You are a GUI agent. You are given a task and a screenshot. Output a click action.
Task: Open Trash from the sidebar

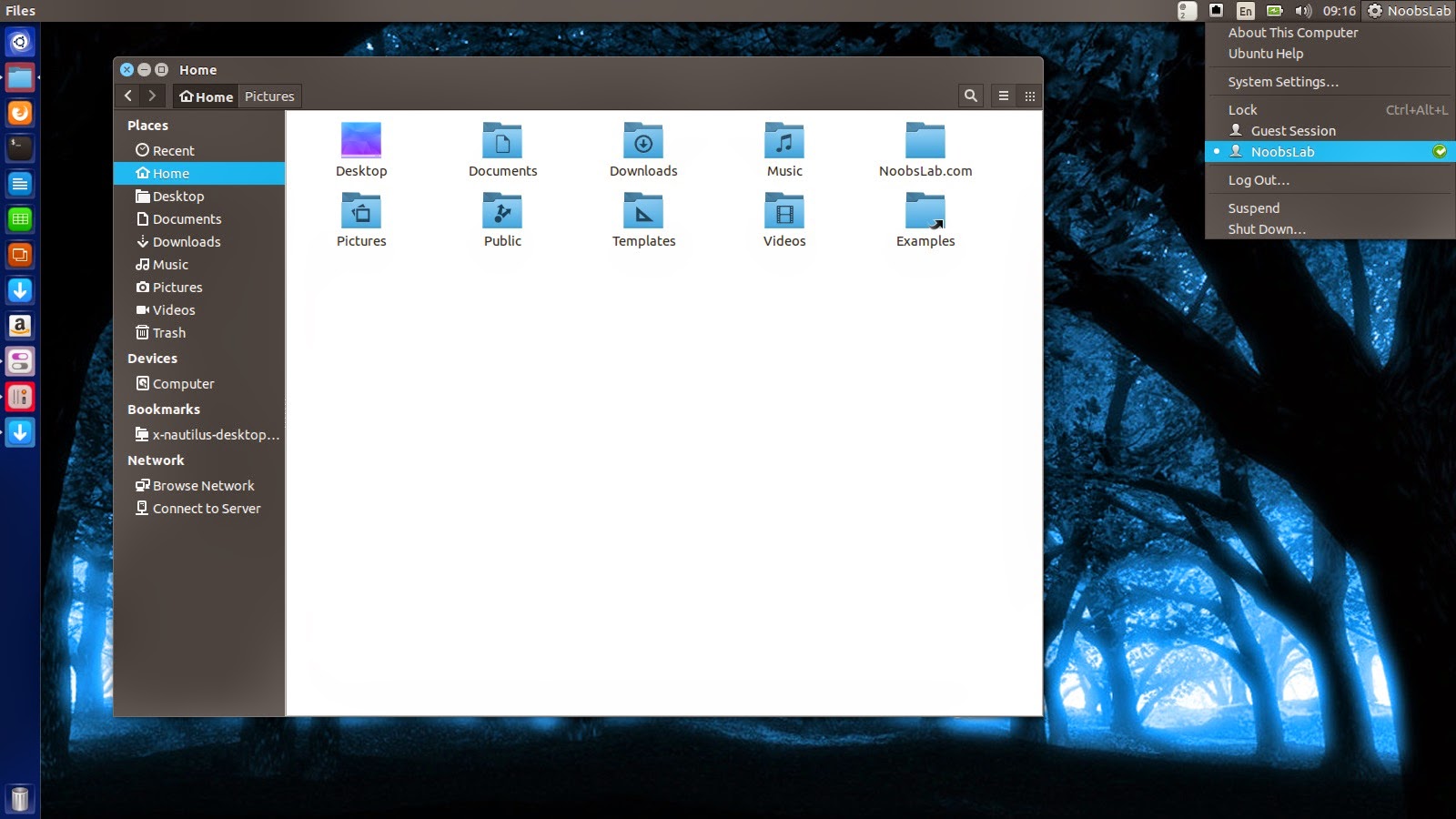[199, 332]
